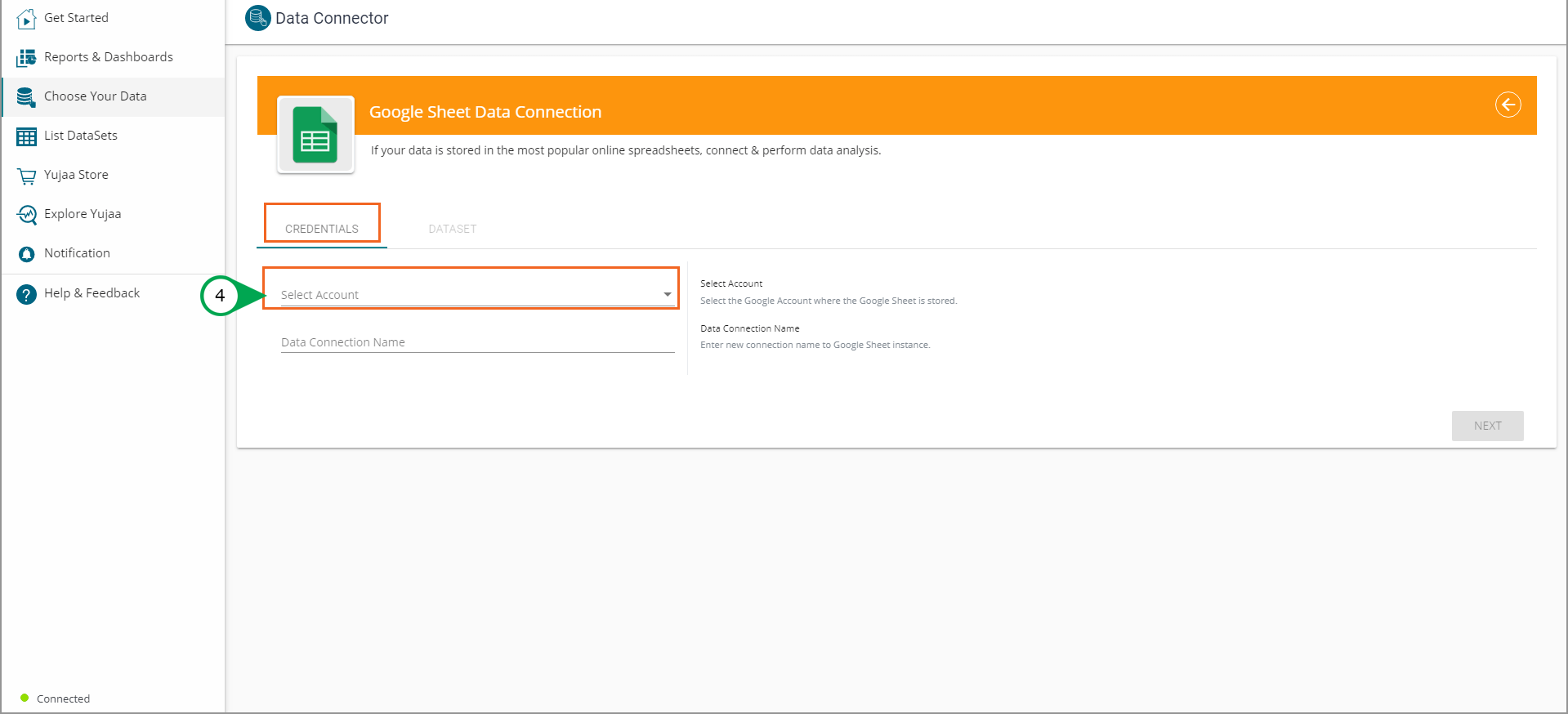Click the back arrow in orange banner
This screenshot has width=1568, height=714.
click(x=1508, y=105)
